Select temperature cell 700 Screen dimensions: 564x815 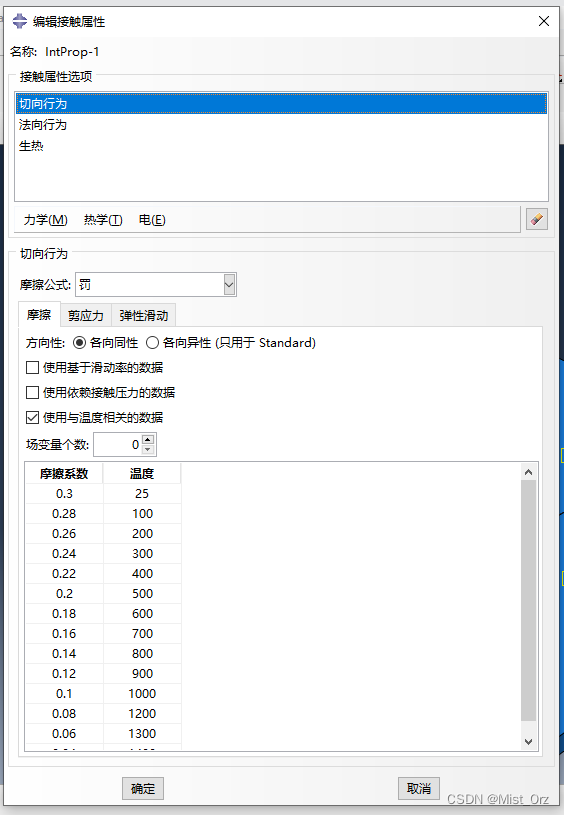[x=142, y=634]
